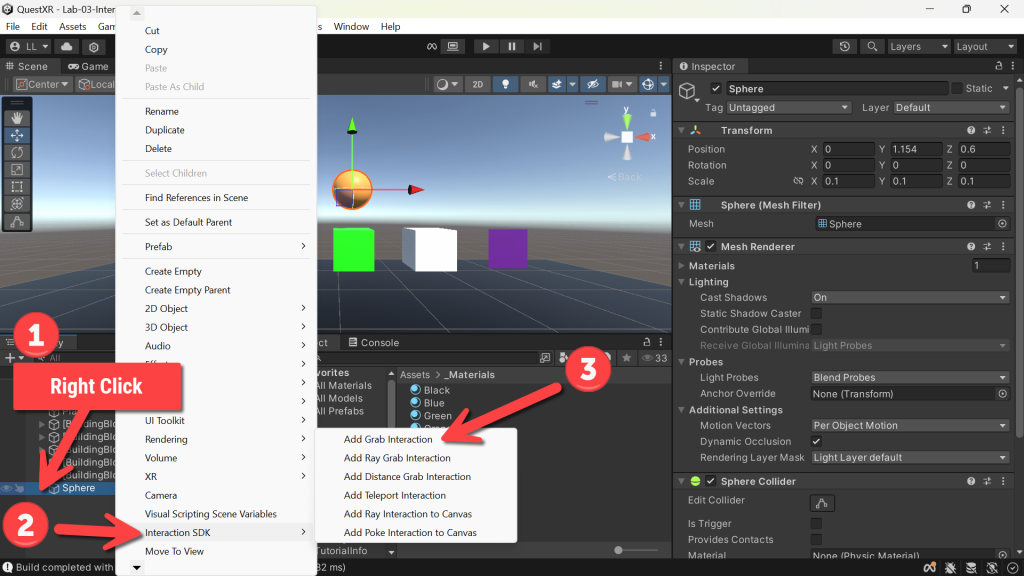Toggle scene lighting bulb icon

505,84
